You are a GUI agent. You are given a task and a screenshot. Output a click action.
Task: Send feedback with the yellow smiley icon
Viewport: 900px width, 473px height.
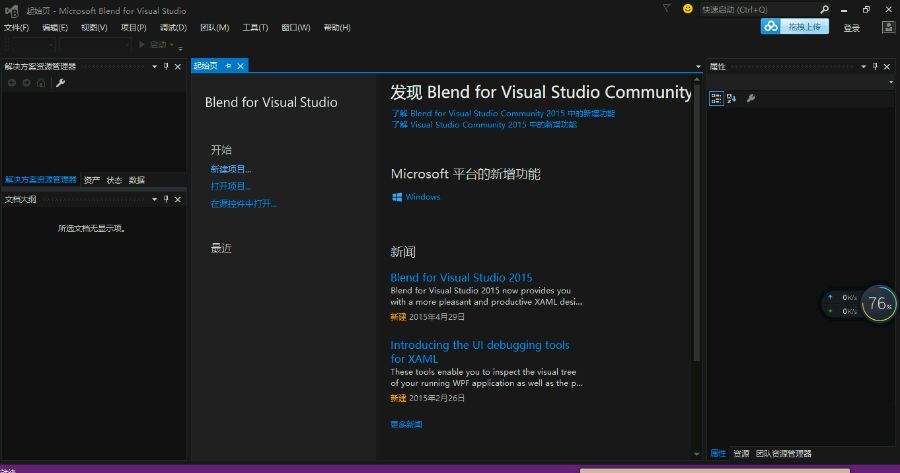coord(688,9)
